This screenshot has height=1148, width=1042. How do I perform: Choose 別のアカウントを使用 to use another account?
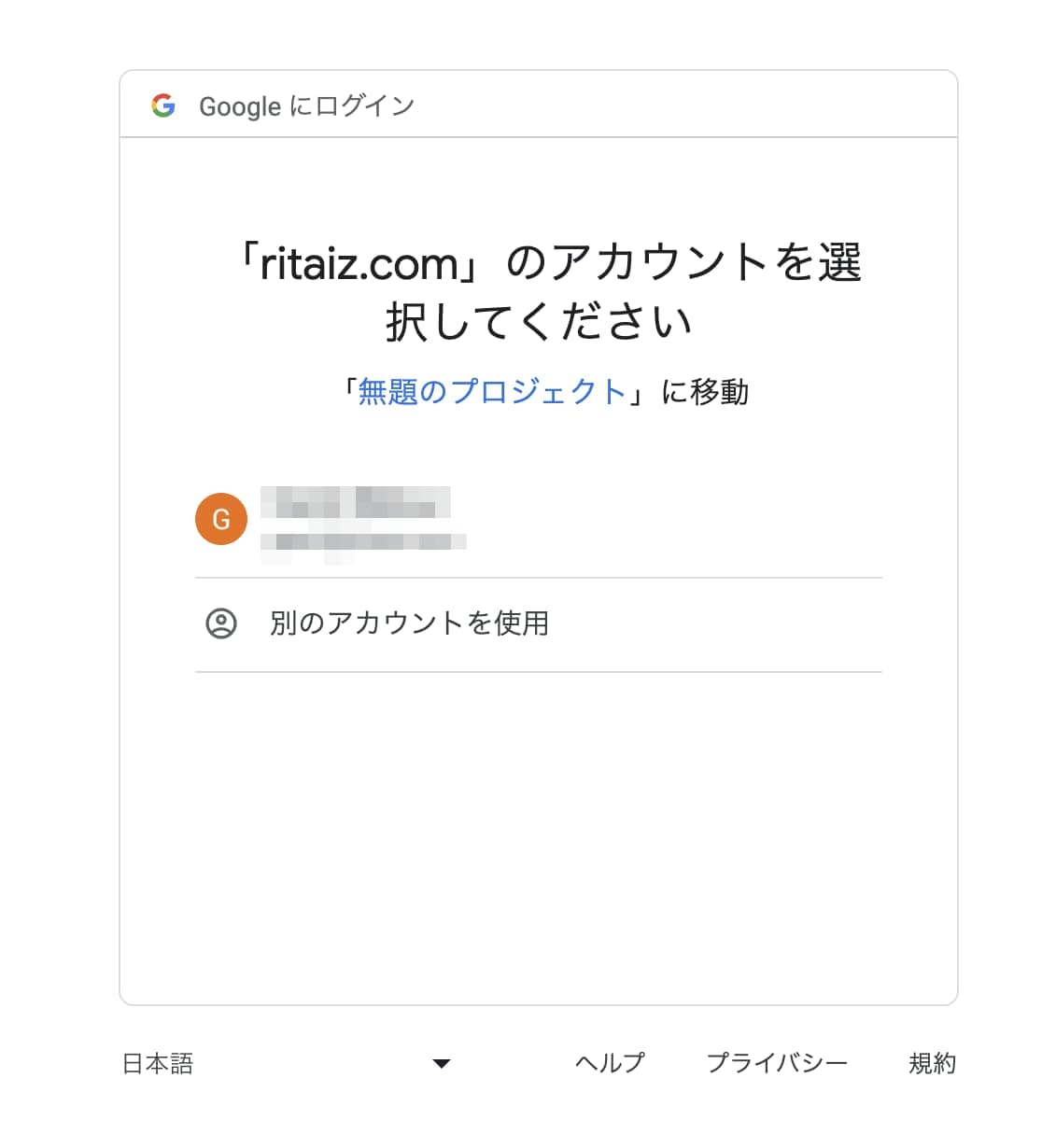pos(408,623)
